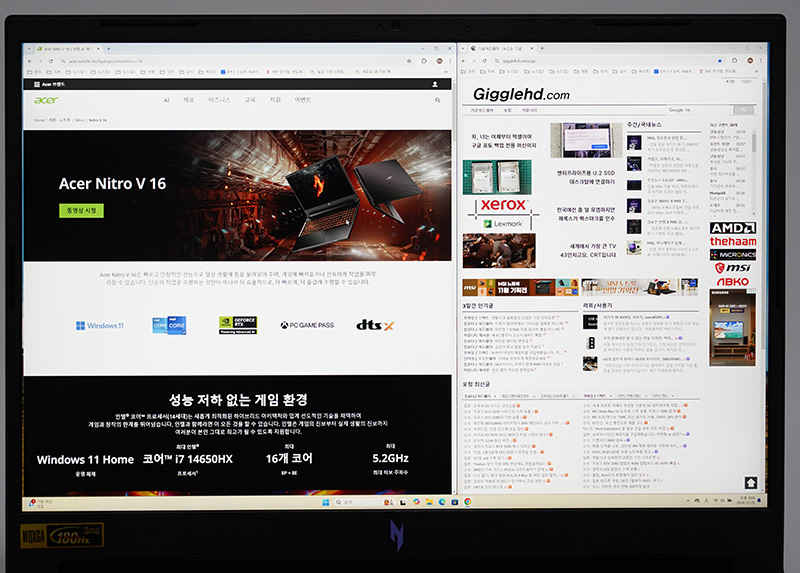The width and height of the screenshot is (800, 573).
Task: Open new tab in left Acer browser
Action: [x=109, y=48]
